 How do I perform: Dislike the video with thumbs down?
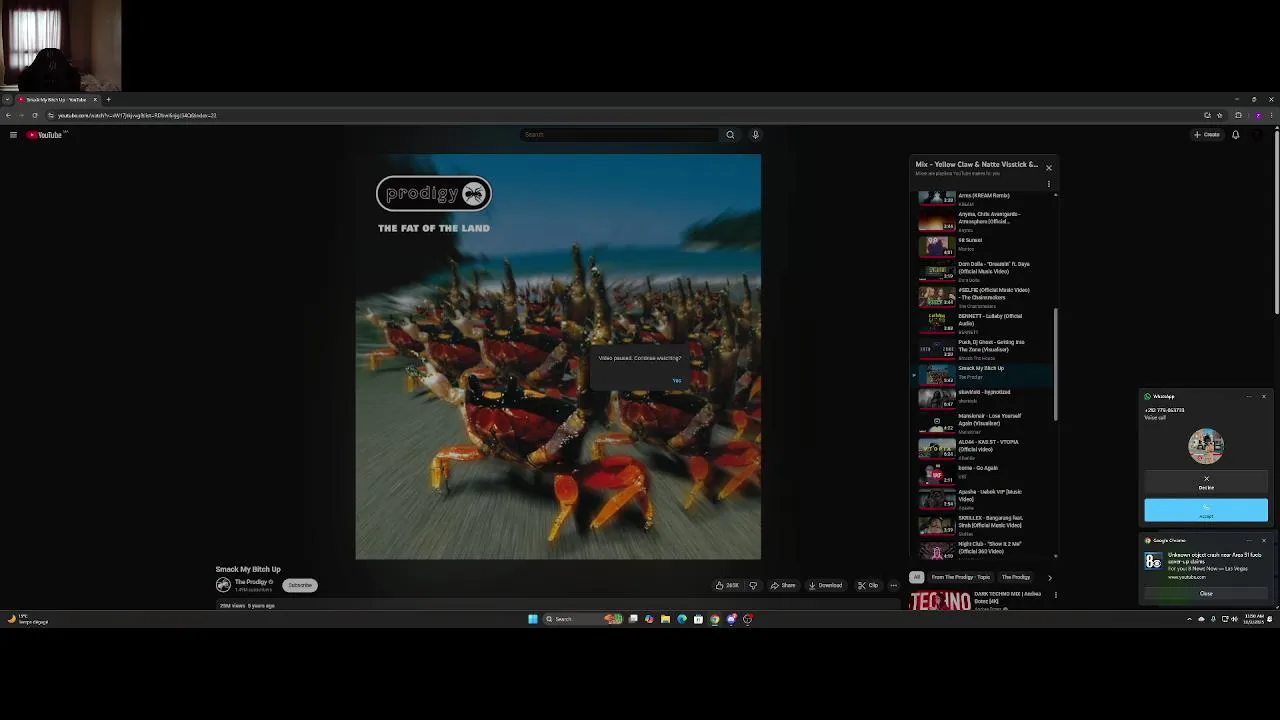(x=753, y=585)
